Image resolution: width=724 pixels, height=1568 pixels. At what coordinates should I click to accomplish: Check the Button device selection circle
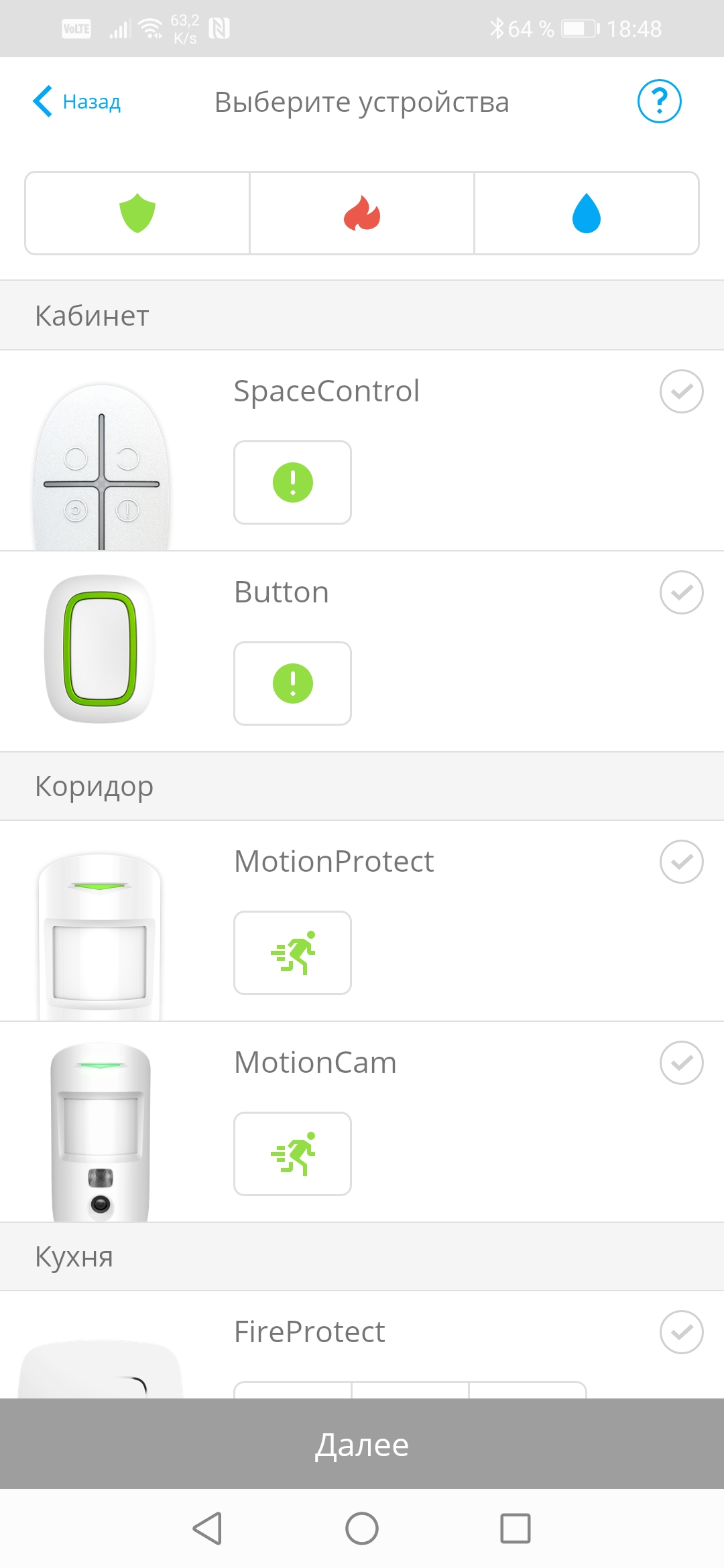point(681,592)
